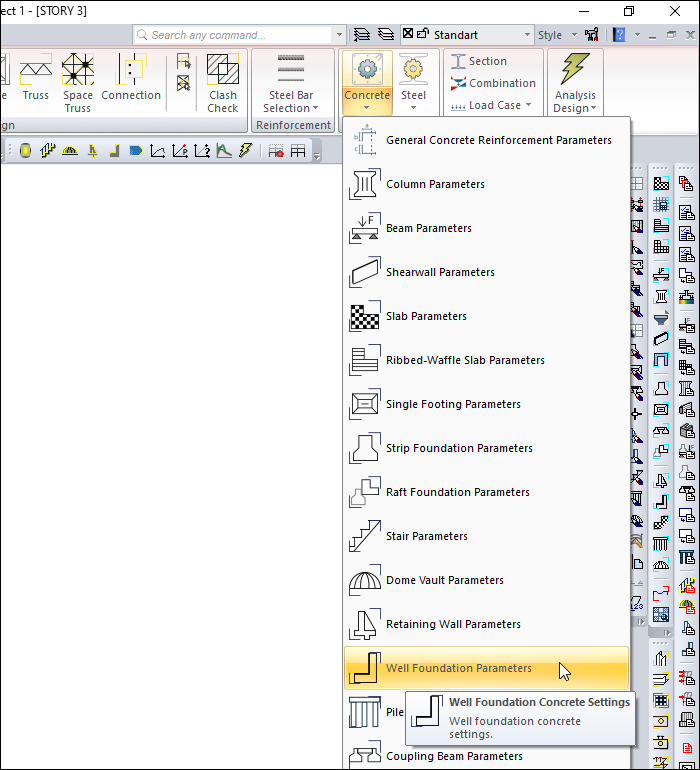Choose Raft Foundation Parameters
700x770 pixels.
pos(457,492)
